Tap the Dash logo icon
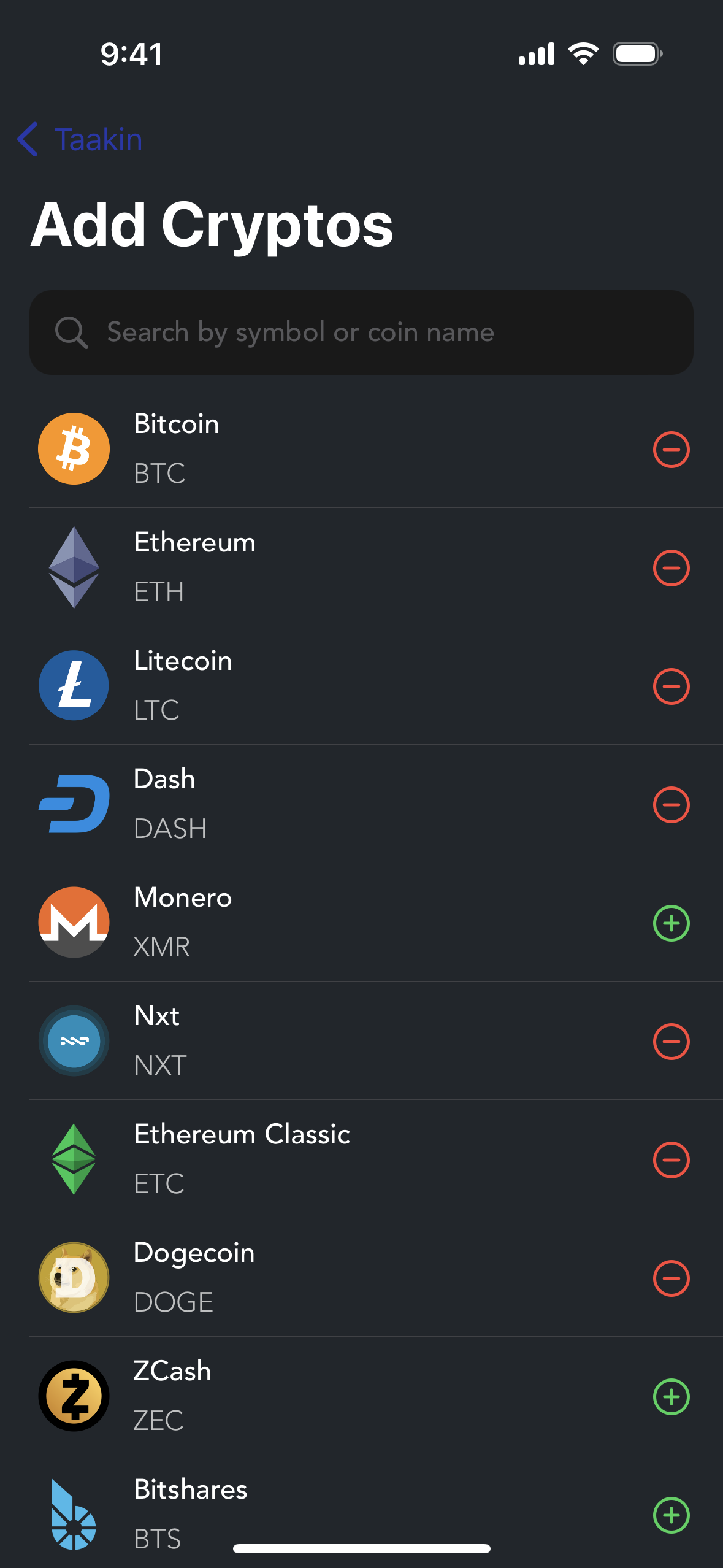Screen dimensions: 723x1568 pyautogui.click(x=74, y=804)
